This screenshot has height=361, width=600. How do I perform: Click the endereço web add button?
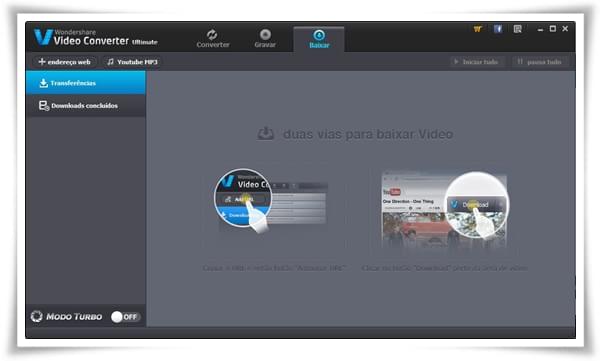pyautogui.click(x=64, y=62)
